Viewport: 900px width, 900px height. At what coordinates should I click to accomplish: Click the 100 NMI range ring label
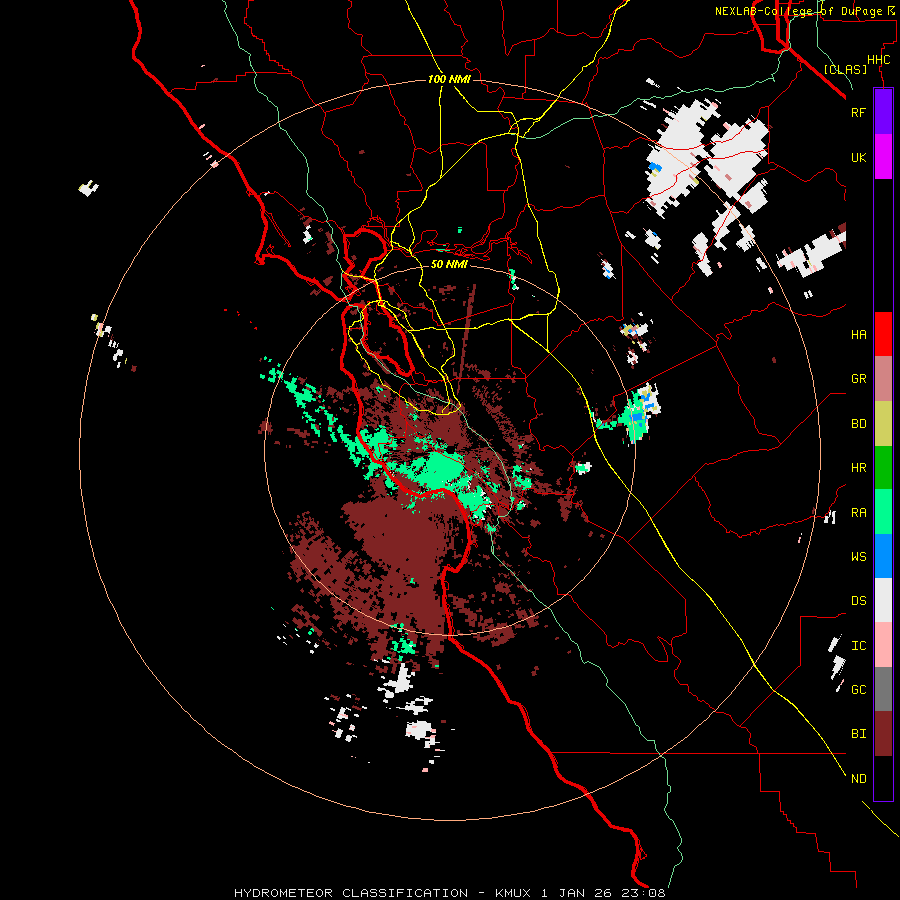(x=449, y=79)
